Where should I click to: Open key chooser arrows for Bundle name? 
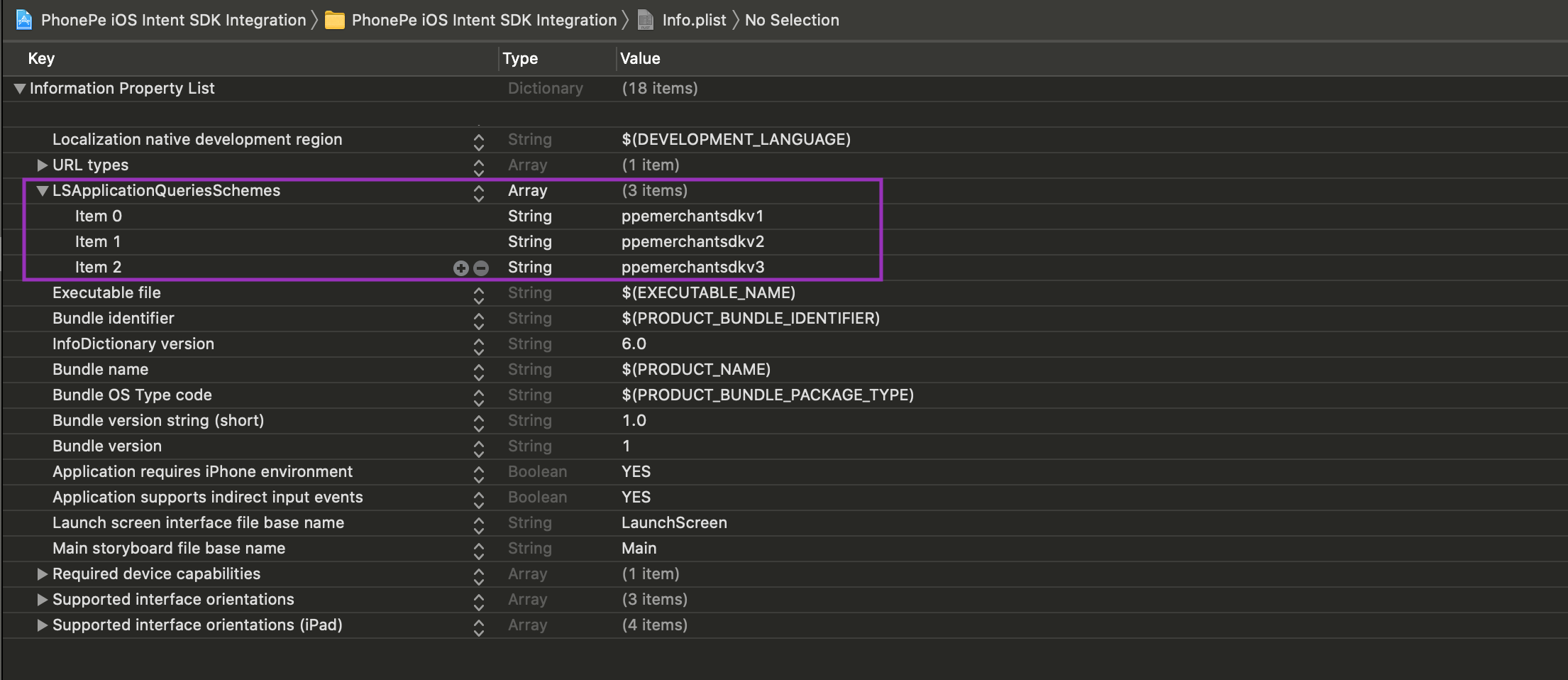pyautogui.click(x=479, y=371)
